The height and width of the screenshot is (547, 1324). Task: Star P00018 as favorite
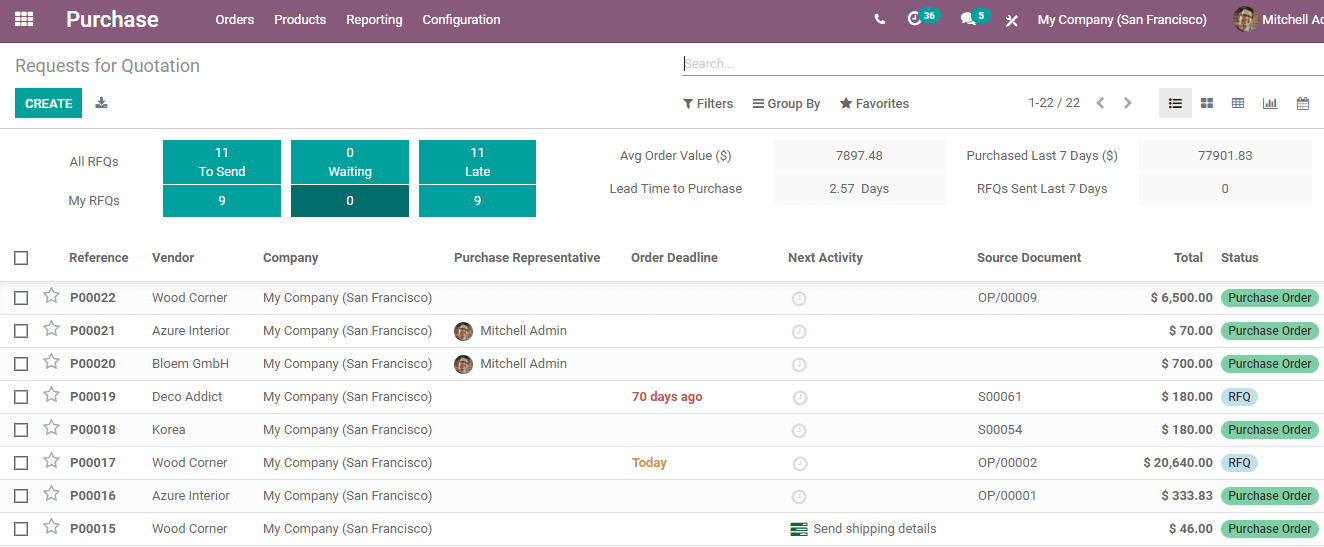pos(51,428)
